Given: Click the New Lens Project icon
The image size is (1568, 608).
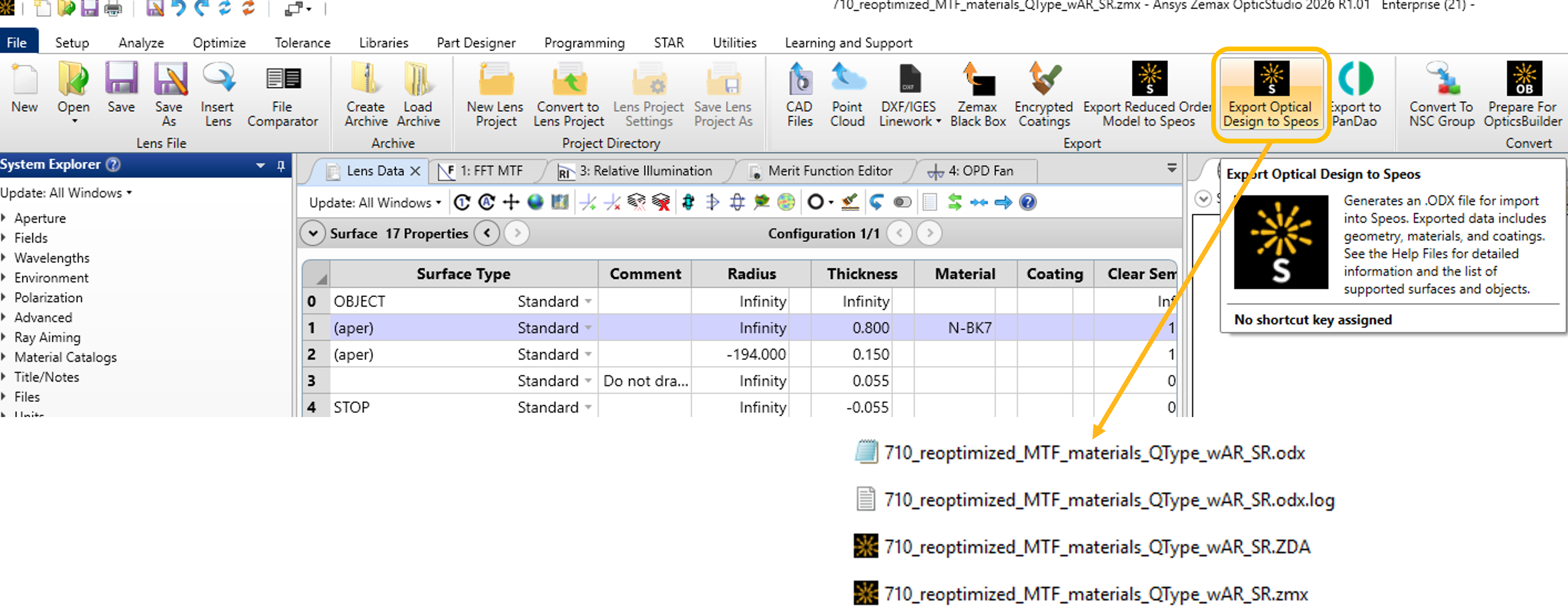Looking at the screenshot, I should point(495,94).
